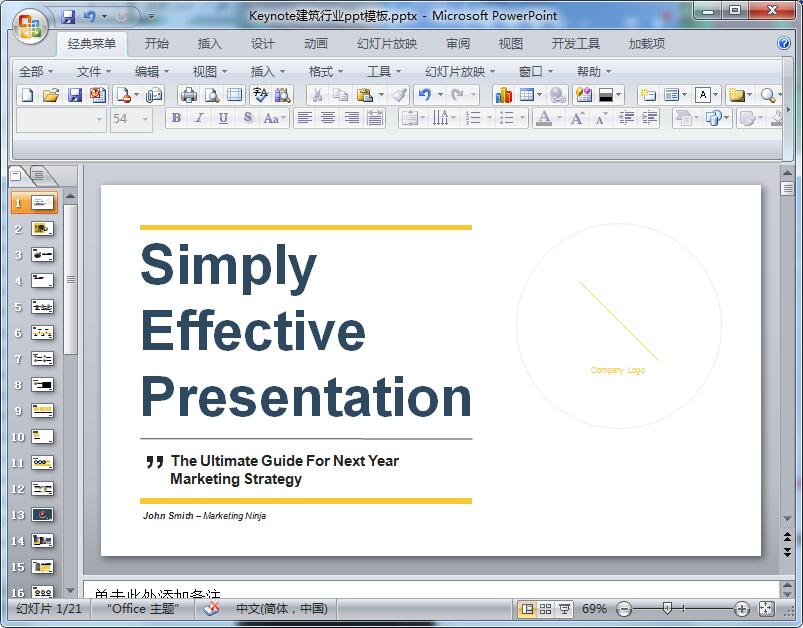Viewport: 803px width, 628px height.
Task: Click the numbered list icon
Action: [473, 119]
